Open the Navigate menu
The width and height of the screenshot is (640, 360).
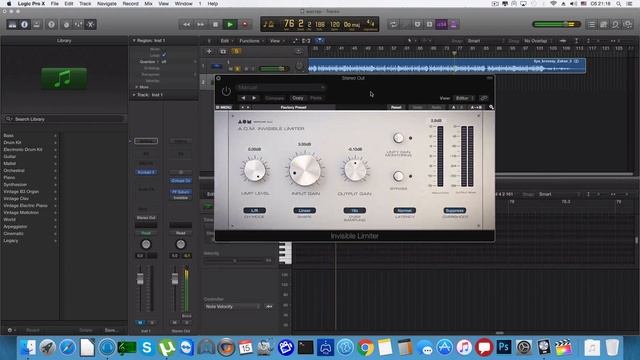pos(107,4)
